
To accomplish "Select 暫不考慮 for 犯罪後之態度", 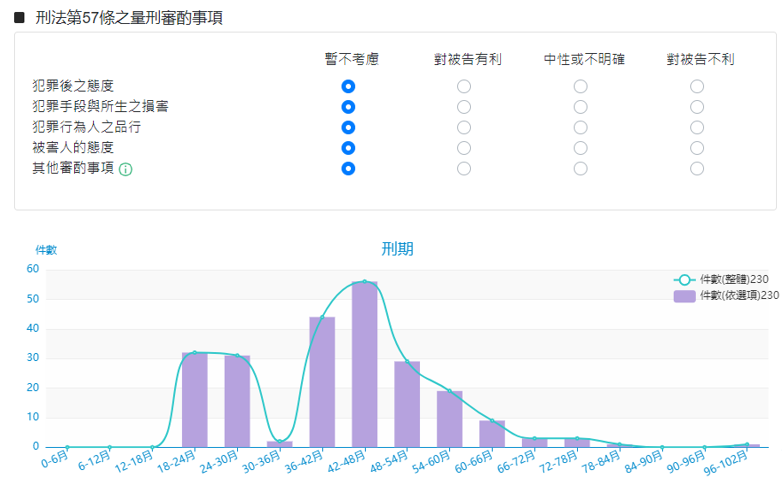I will coord(348,87).
